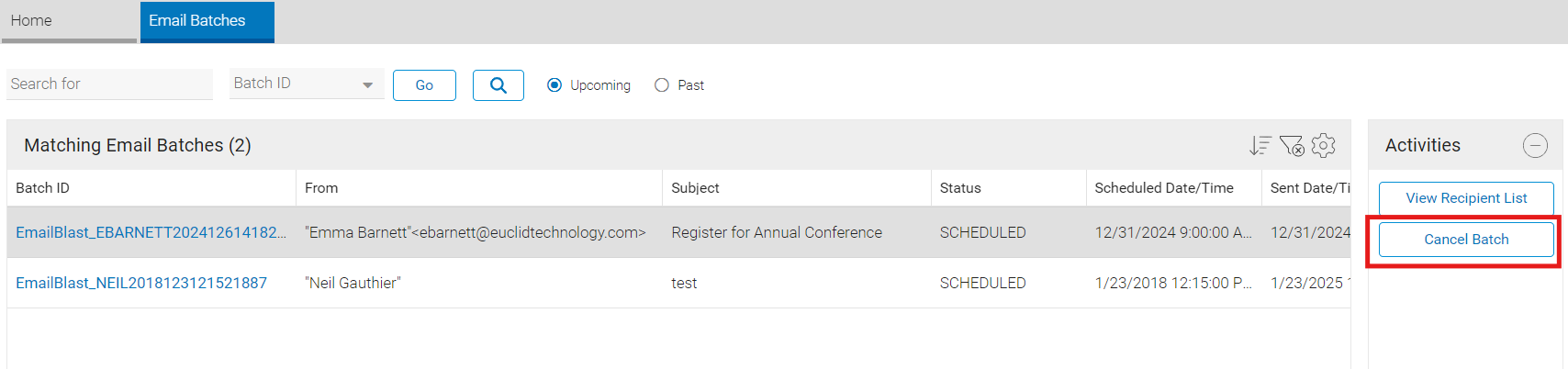Collapse the Activities panel

click(x=1535, y=145)
